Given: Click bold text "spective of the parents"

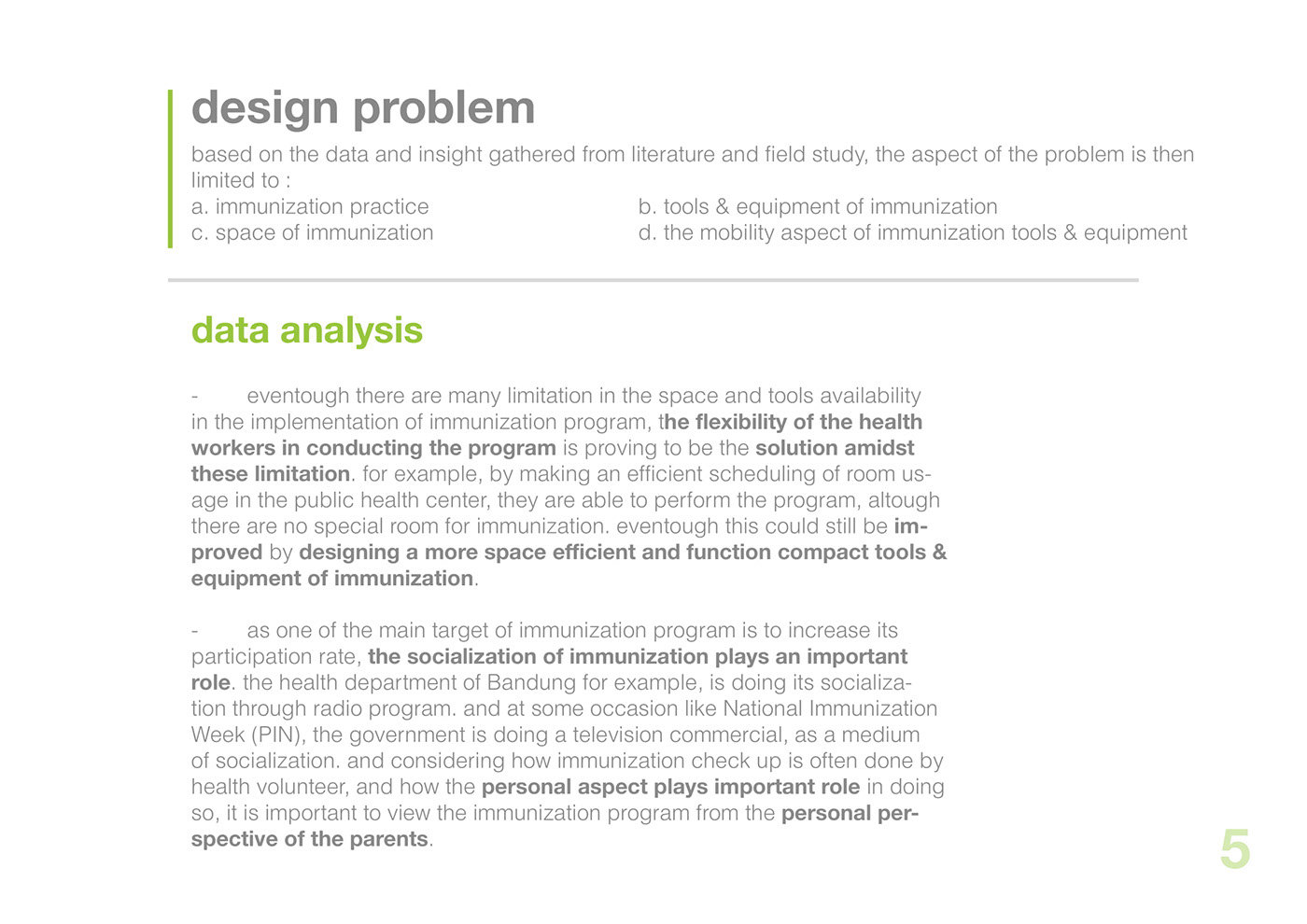Looking at the screenshot, I should click(309, 840).
